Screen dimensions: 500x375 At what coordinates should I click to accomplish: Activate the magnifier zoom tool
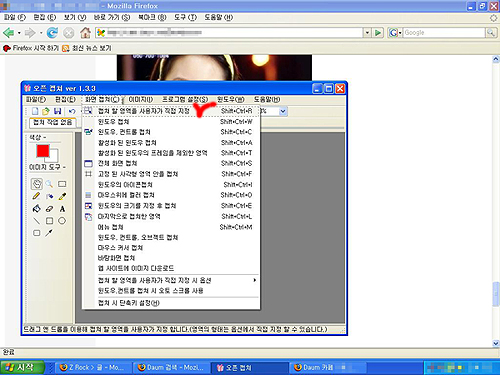[x=49, y=184]
